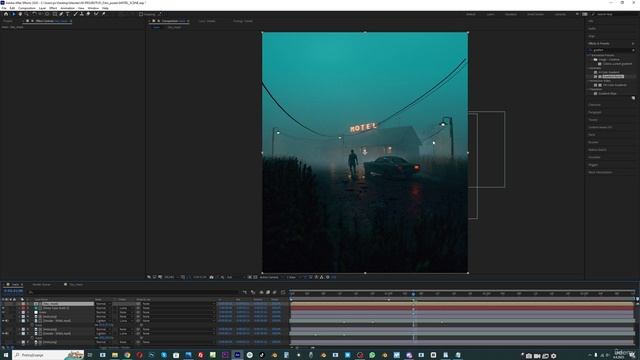Select the Gradient Wipe effect

pos(607,93)
